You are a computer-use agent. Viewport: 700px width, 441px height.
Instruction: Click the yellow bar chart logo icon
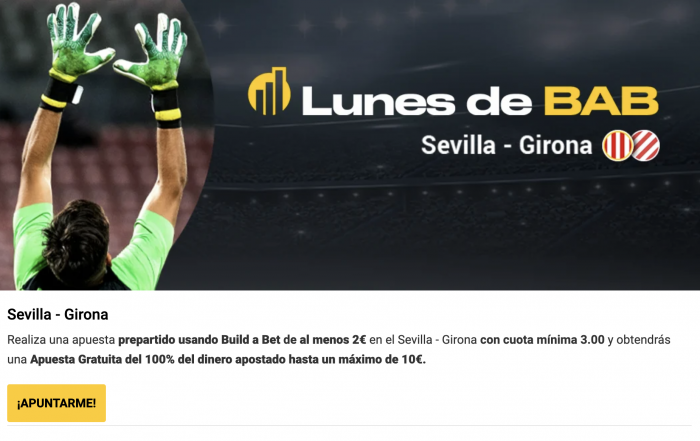(x=269, y=91)
